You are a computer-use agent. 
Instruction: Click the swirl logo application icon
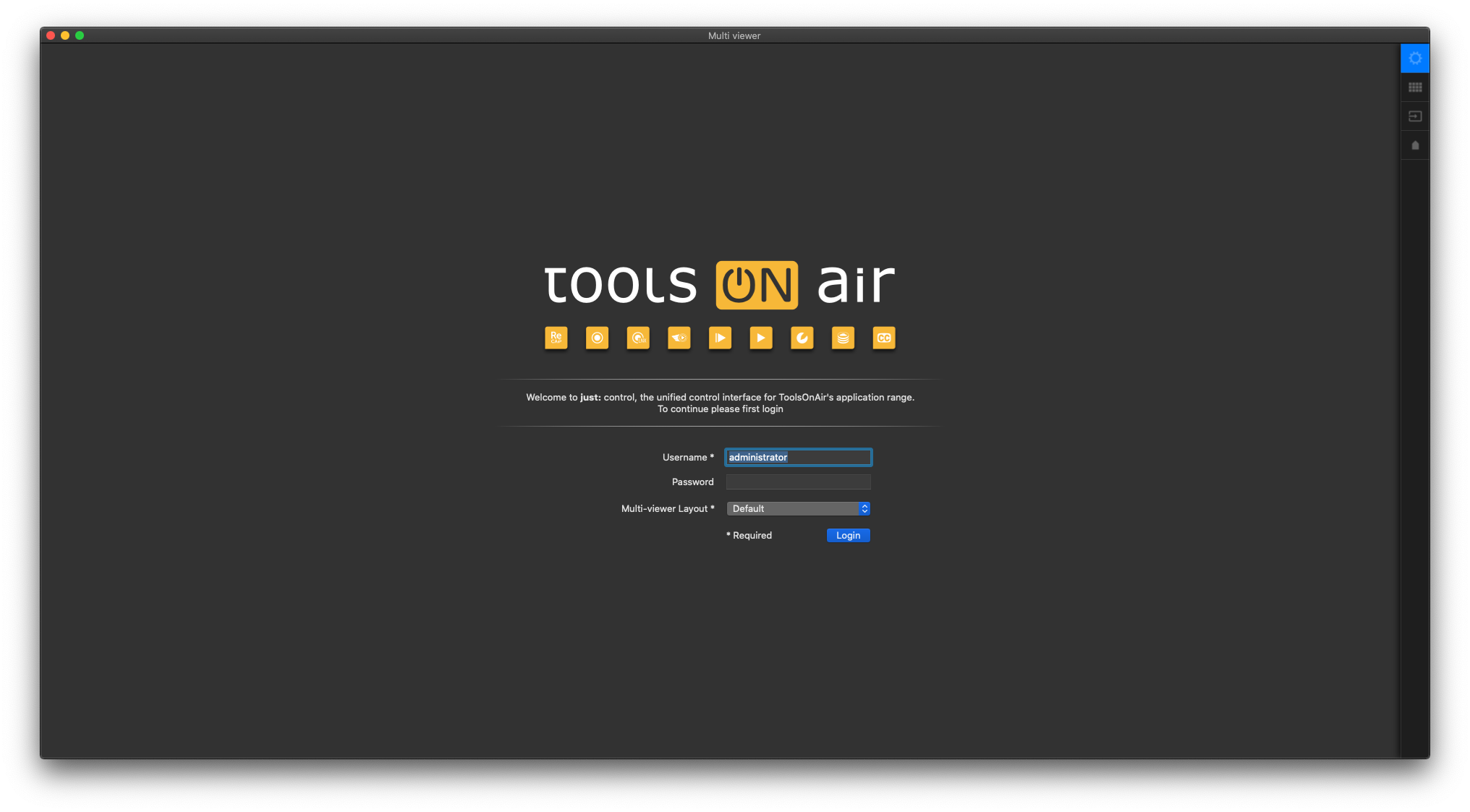pyautogui.click(x=802, y=338)
